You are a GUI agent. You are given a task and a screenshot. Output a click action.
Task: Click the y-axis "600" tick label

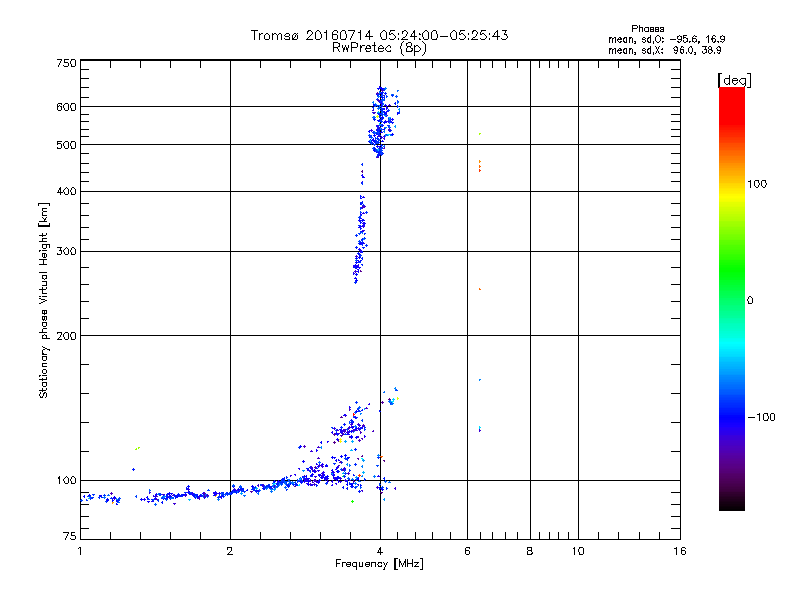(66, 107)
